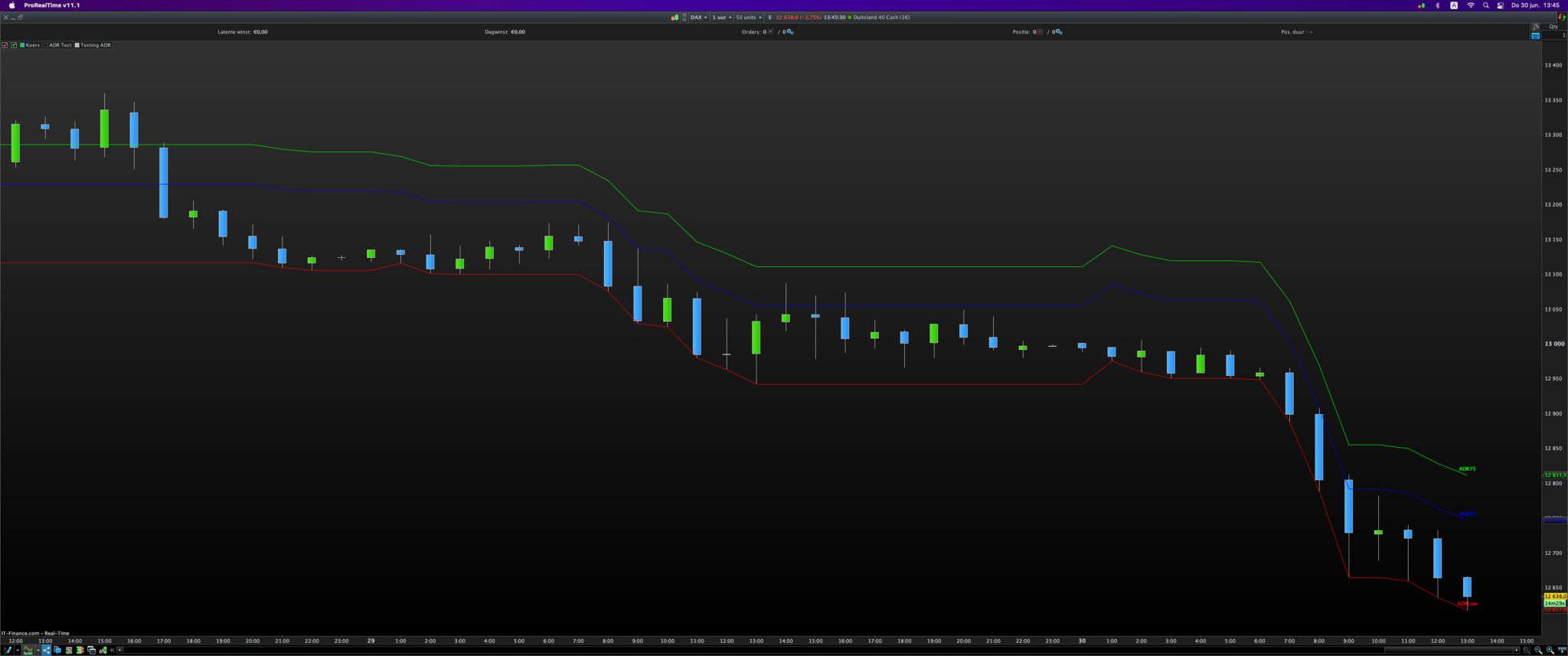Click the 14m29s candle countdown label

1554,603
